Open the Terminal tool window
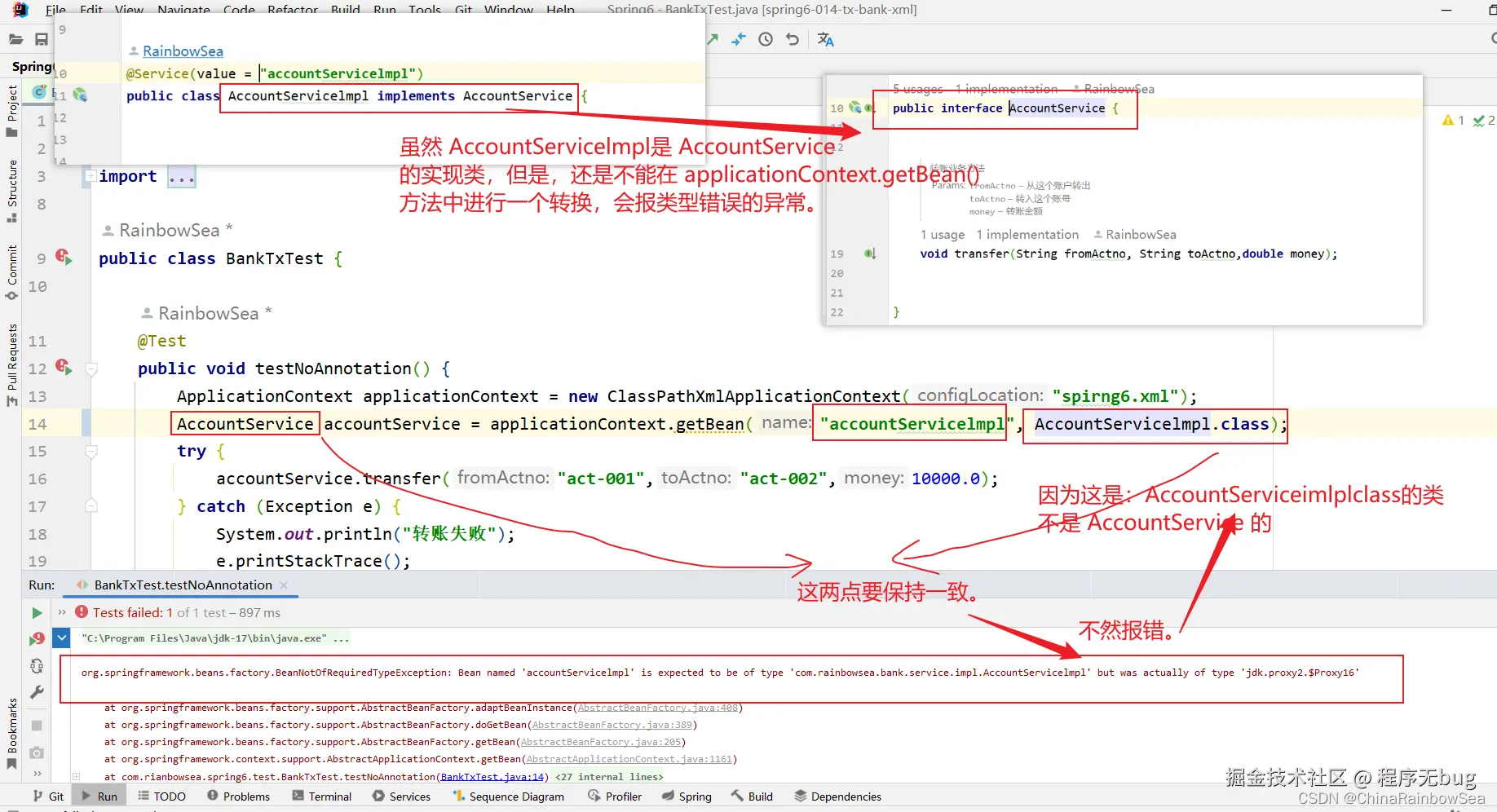The image size is (1497, 812). tap(322, 797)
